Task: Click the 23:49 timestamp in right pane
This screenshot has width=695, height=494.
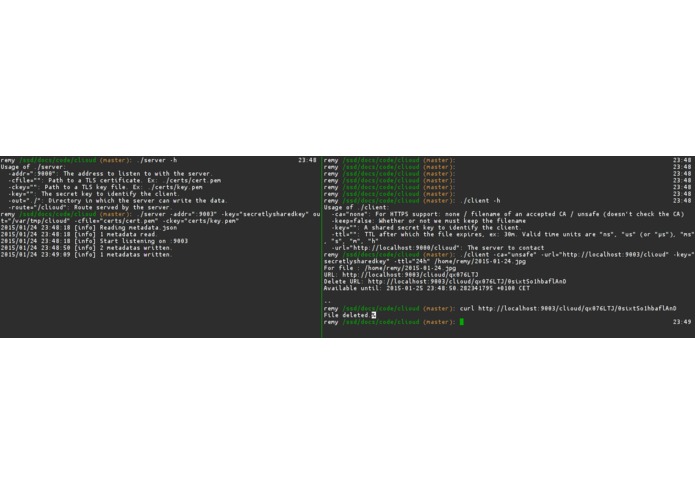Action: pyautogui.click(x=682, y=322)
